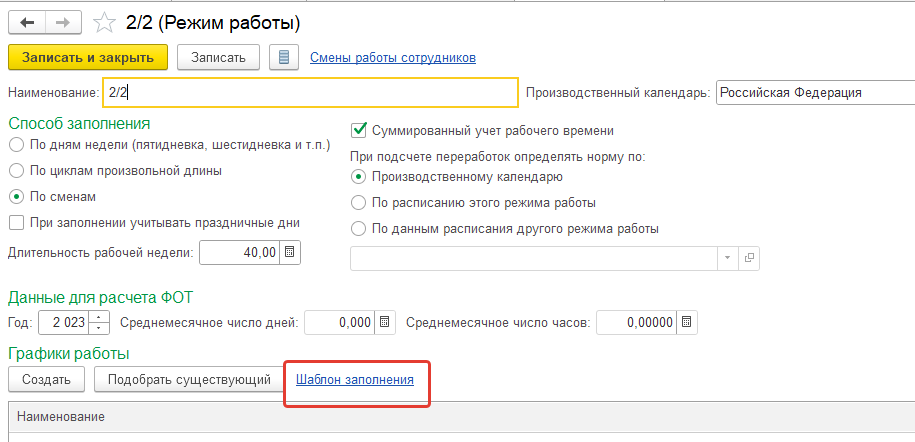Click the back arrow navigation button
Viewport: 915px width, 442px height.
click(x=27, y=23)
